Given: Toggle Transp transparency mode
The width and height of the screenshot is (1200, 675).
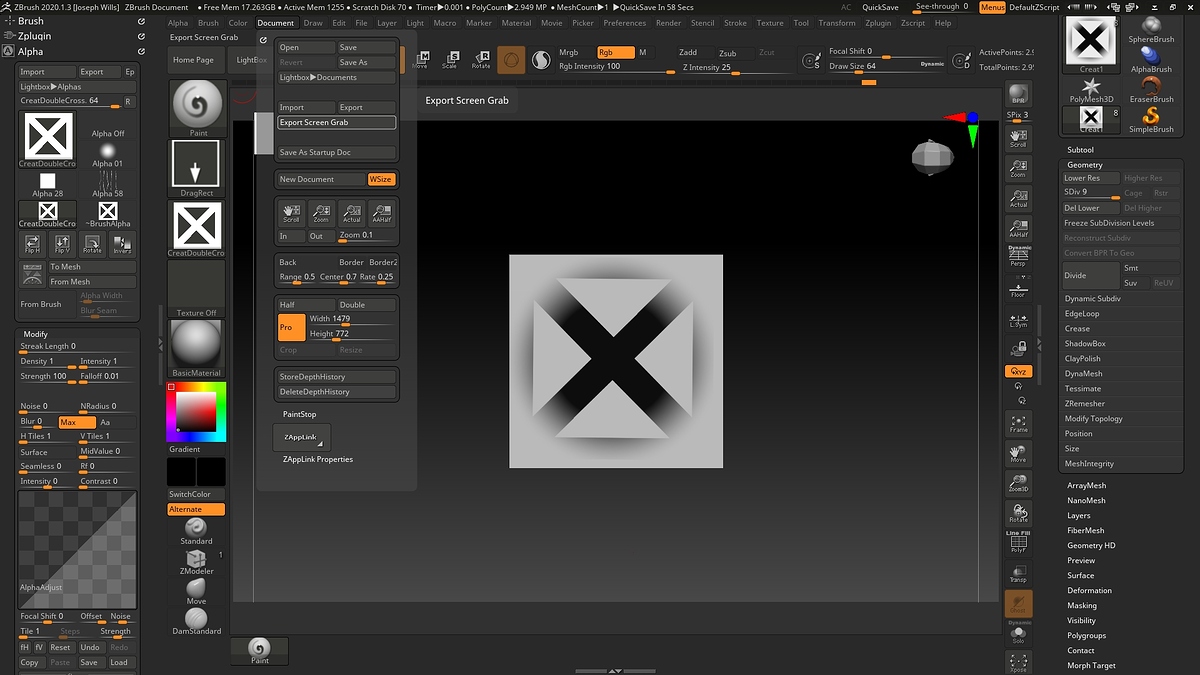Looking at the screenshot, I should click(x=1018, y=573).
